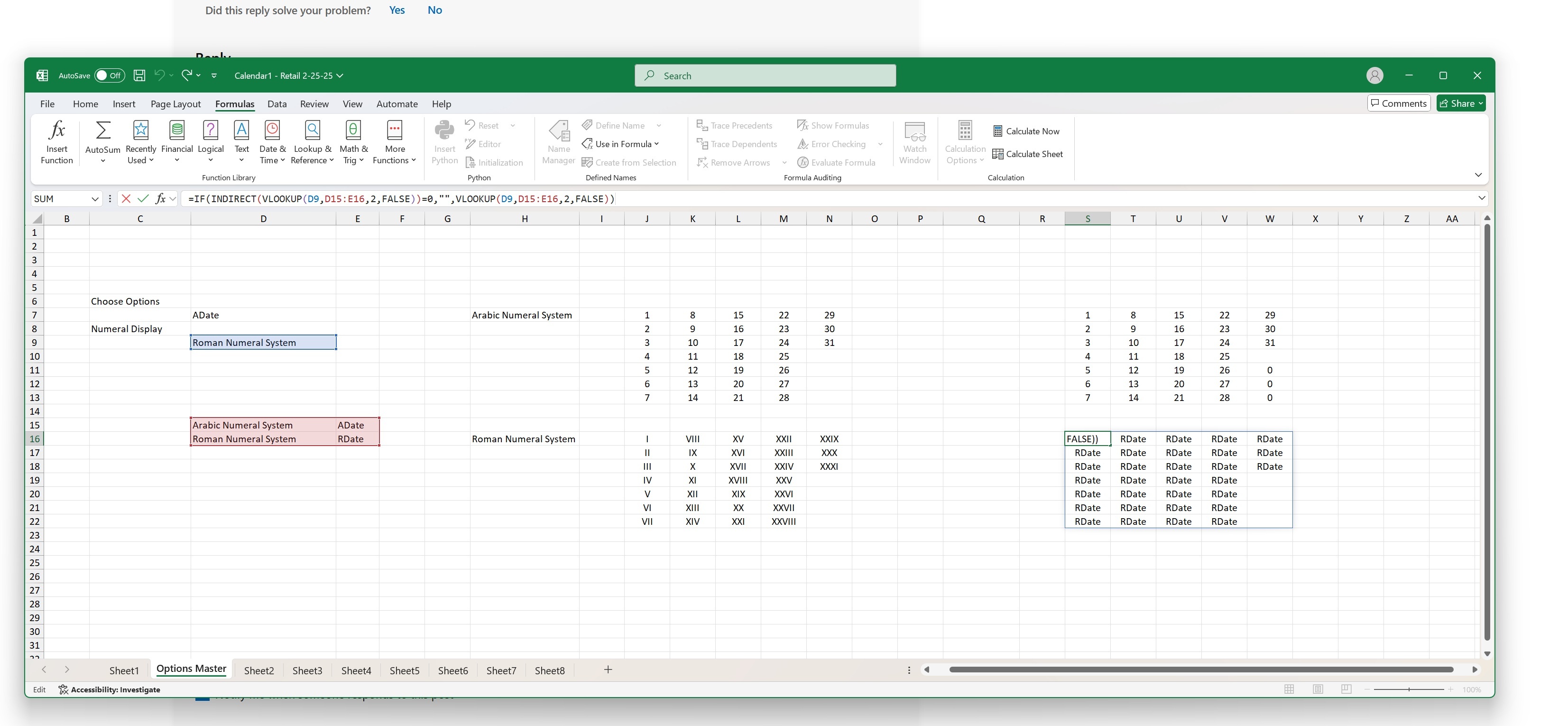Cancel formula entry with X icon
This screenshot has width=1568, height=726.
(x=126, y=198)
